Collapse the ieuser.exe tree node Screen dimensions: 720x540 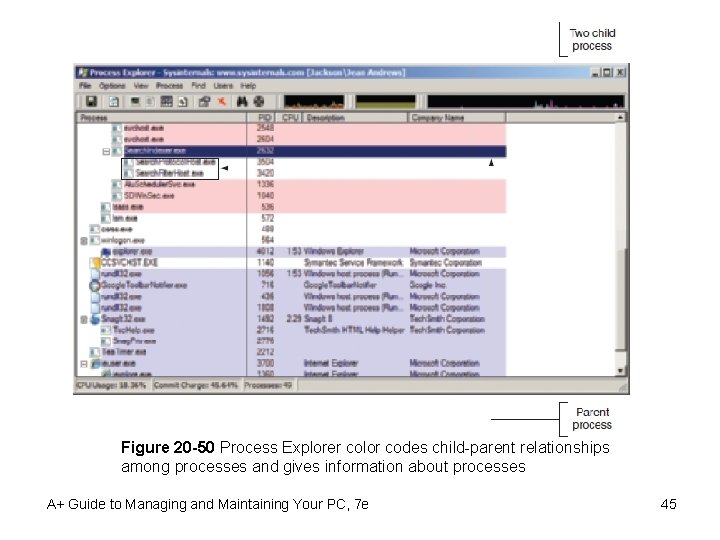tap(84, 364)
